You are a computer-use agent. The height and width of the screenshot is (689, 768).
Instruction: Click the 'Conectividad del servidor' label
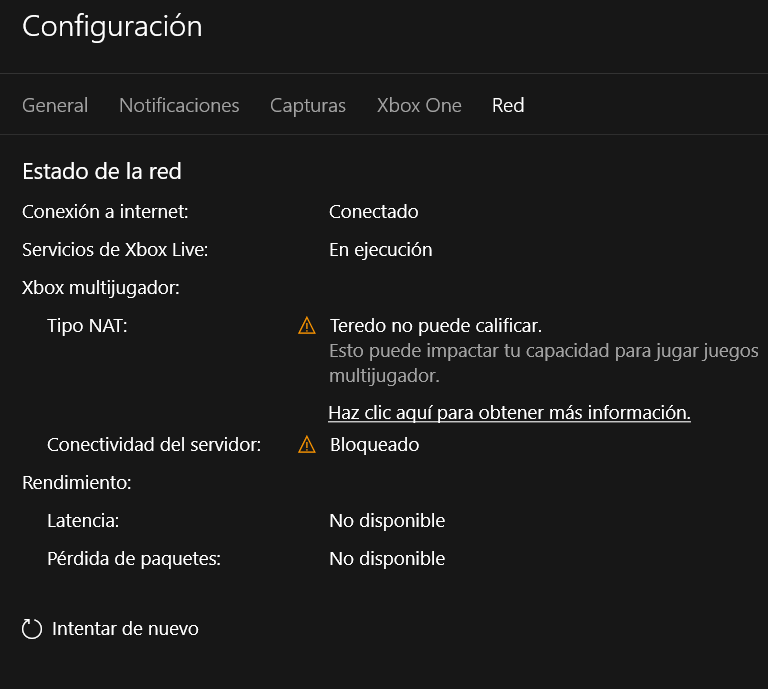tap(154, 445)
